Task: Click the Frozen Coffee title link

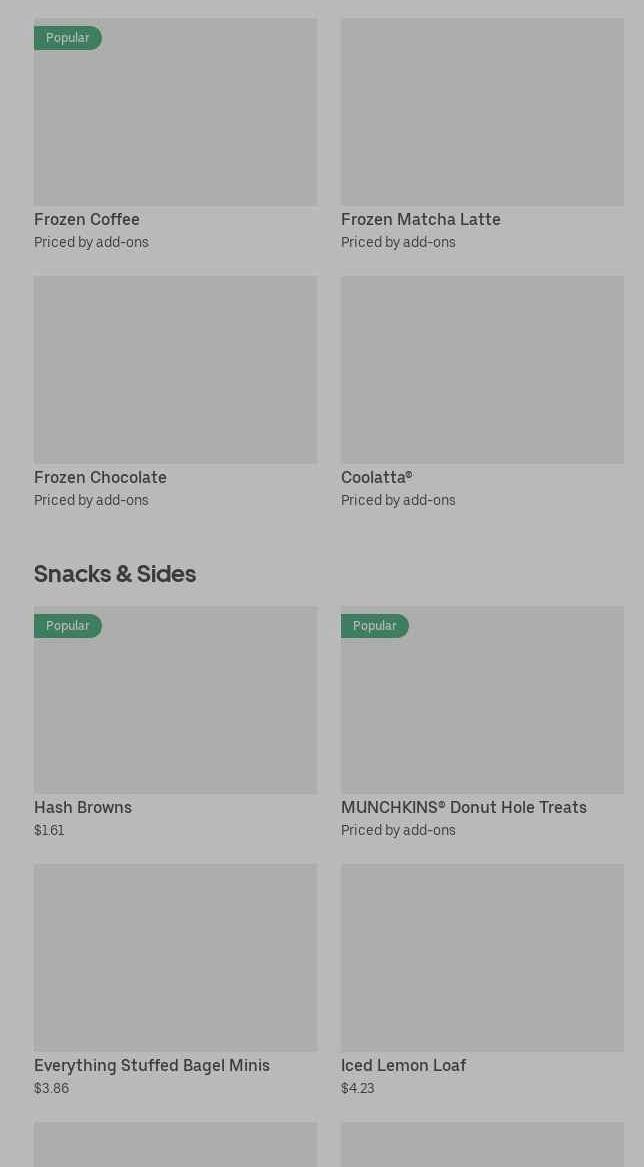Action: [x=87, y=219]
